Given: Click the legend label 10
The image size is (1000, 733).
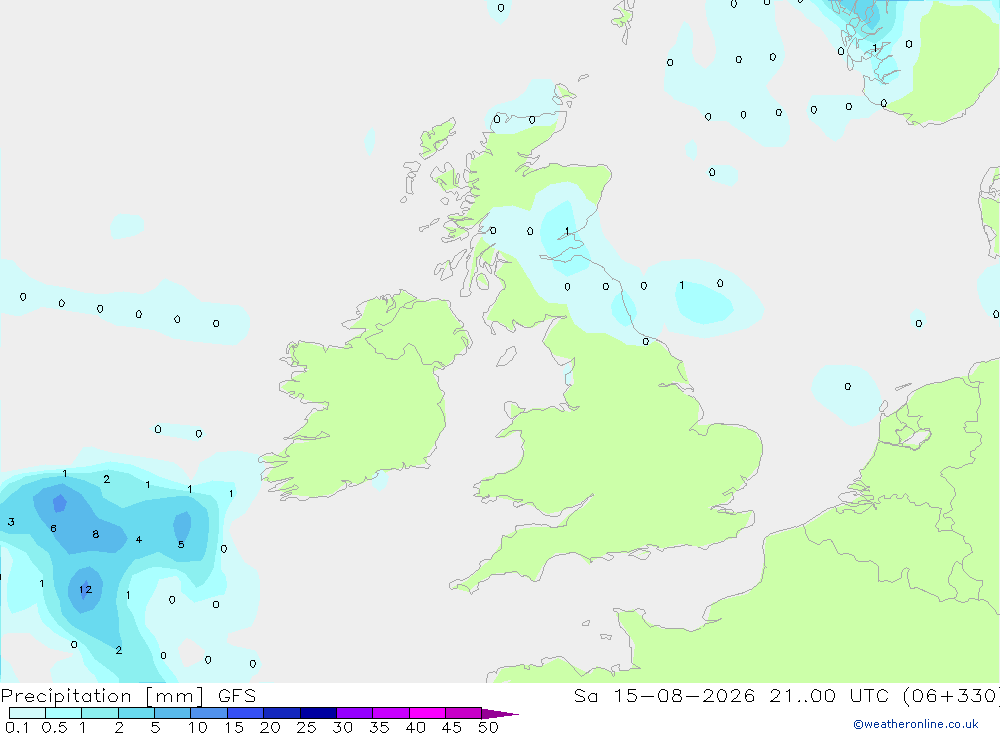Looking at the screenshot, I should click(197, 727).
